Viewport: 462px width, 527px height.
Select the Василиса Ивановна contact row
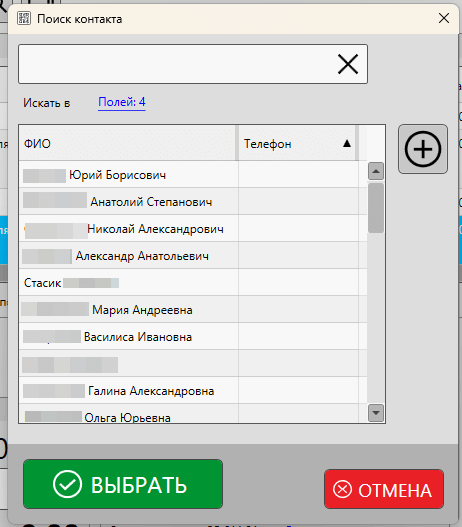[x=193, y=337]
